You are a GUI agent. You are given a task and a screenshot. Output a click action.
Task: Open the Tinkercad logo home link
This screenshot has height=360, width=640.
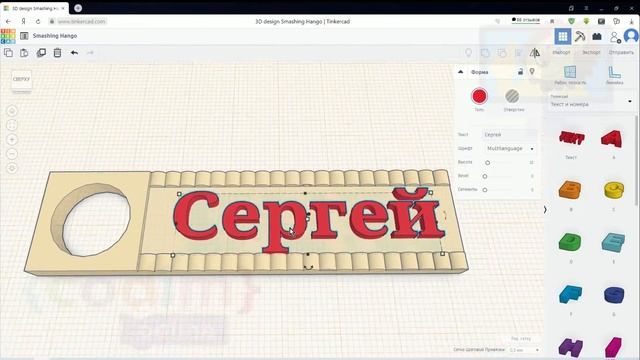coord(8,36)
